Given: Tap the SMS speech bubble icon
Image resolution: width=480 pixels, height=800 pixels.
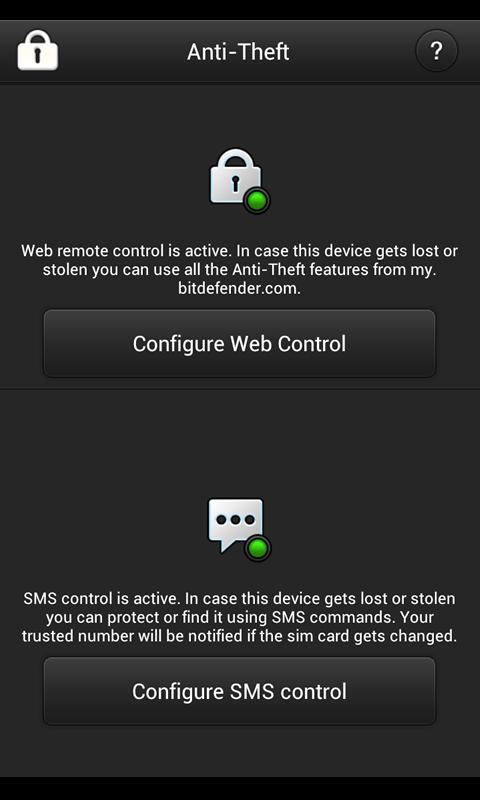Looking at the screenshot, I should tap(239, 530).
